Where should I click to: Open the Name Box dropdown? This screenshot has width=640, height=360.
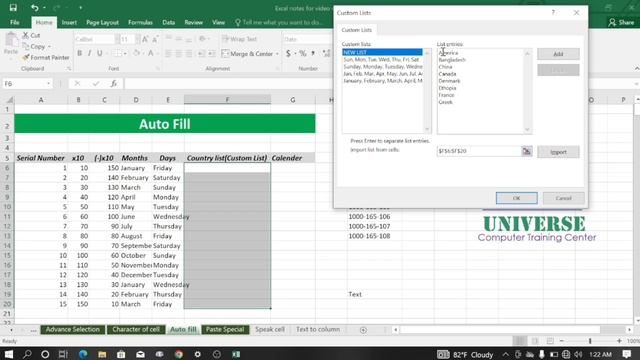coord(49,84)
